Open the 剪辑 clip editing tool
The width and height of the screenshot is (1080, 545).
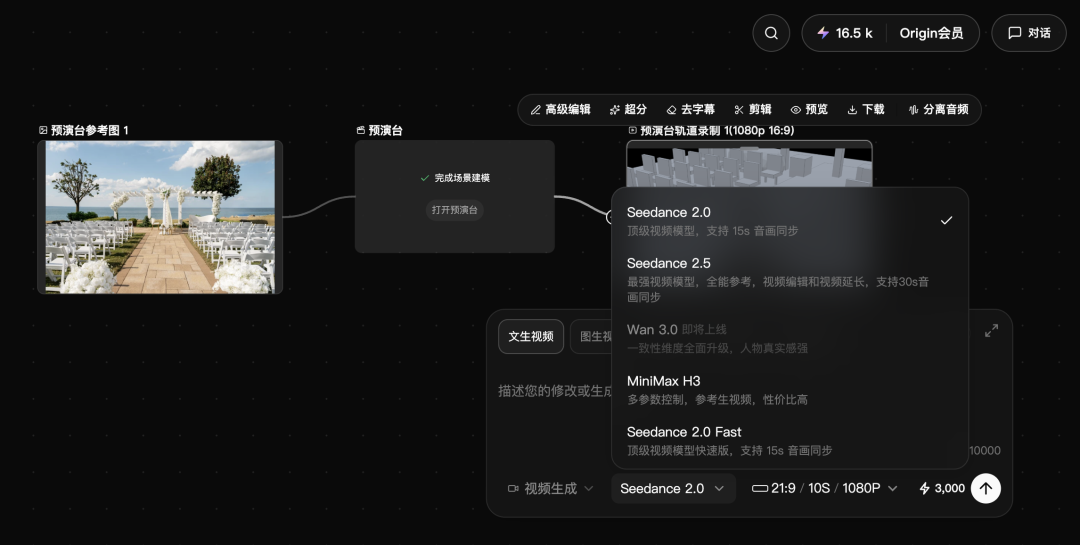[x=753, y=110]
